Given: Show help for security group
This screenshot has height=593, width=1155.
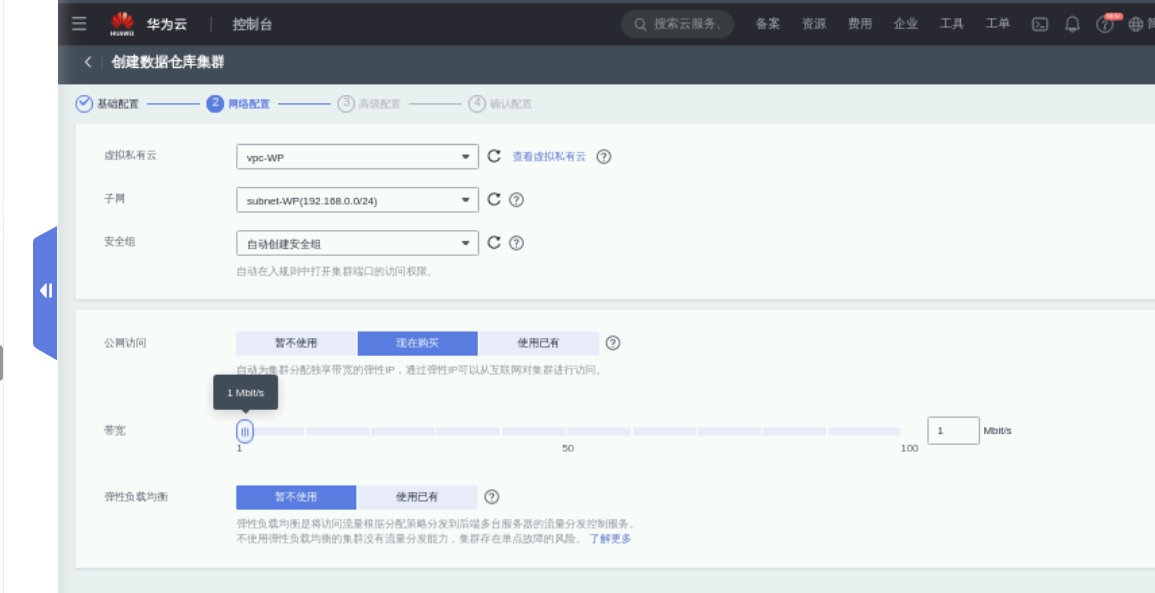Looking at the screenshot, I should tap(516, 242).
